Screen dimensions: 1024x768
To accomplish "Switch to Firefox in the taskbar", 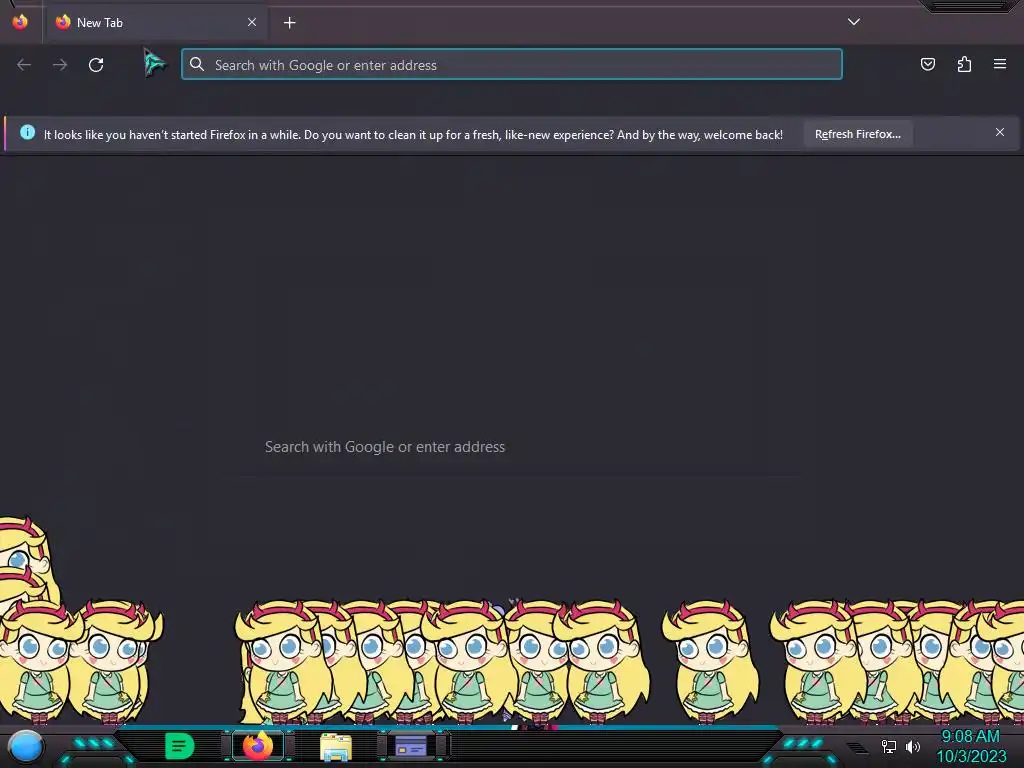I will point(258,746).
